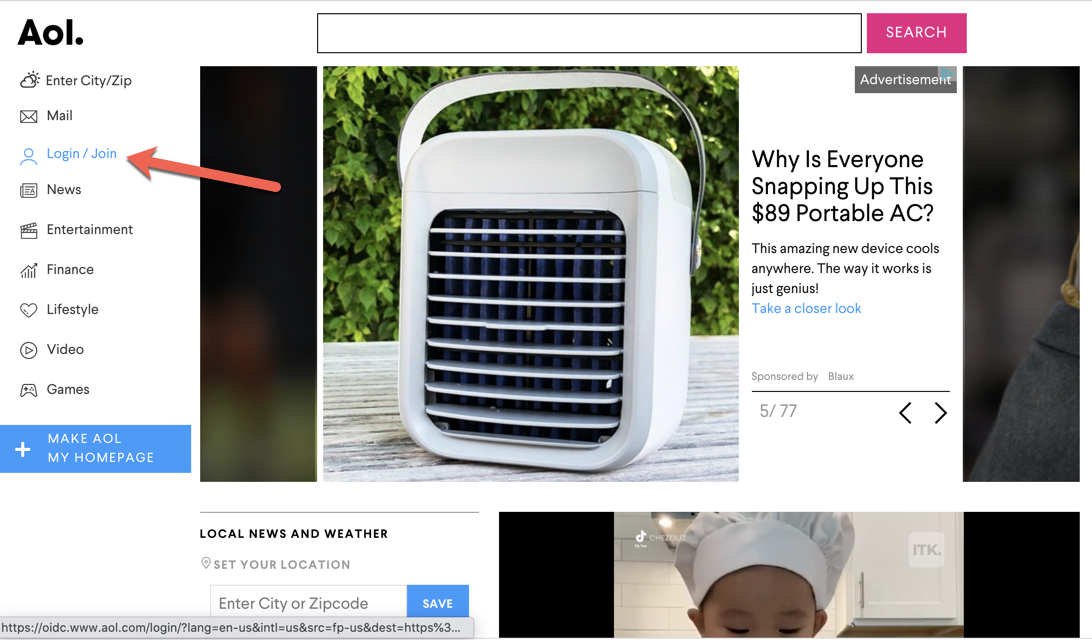Screen dimensions: 1092x640
Task: Open the portable AC ad image
Action: pyautogui.click(x=531, y=274)
